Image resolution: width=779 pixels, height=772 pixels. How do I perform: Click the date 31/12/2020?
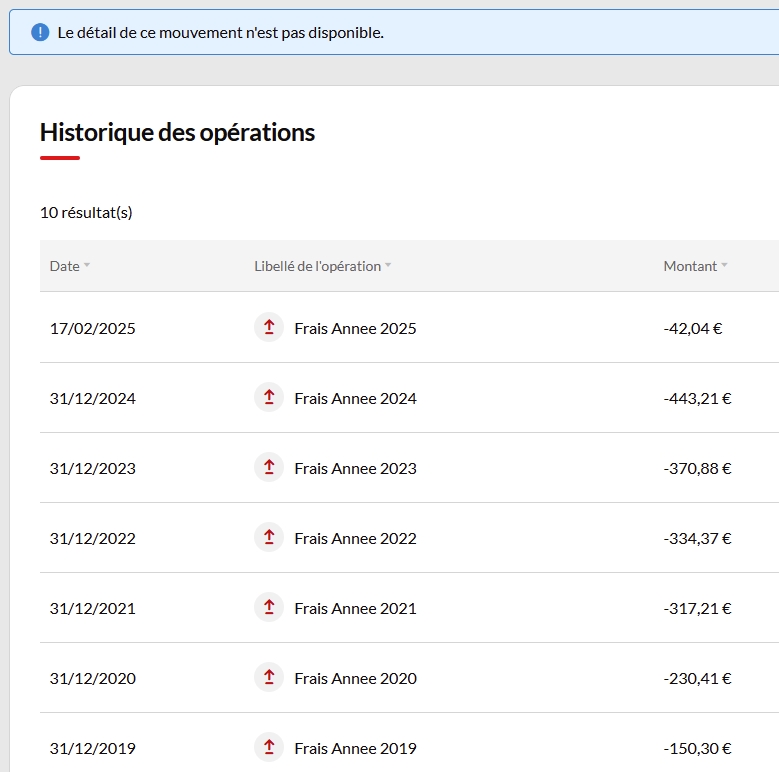click(x=92, y=678)
